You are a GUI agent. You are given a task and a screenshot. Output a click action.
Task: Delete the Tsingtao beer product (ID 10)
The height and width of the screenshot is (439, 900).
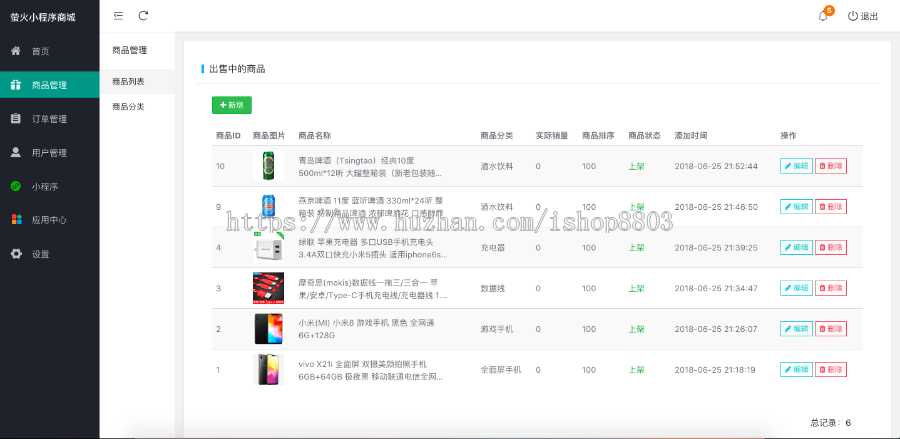click(831, 166)
